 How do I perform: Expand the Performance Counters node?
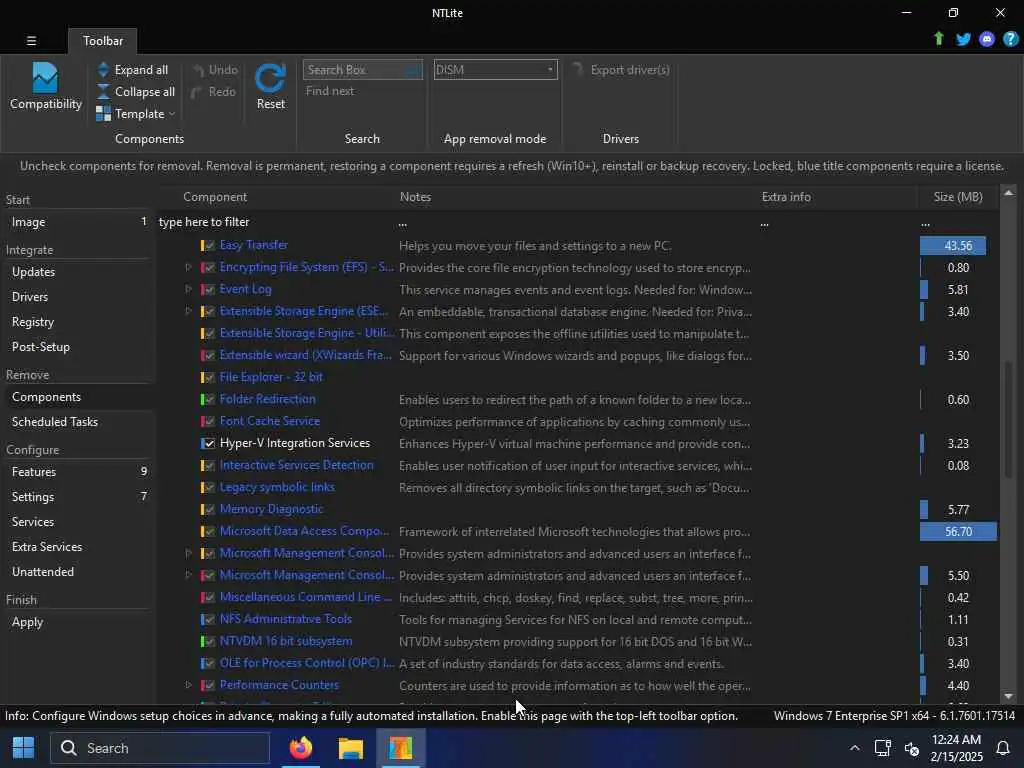[188, 685]
